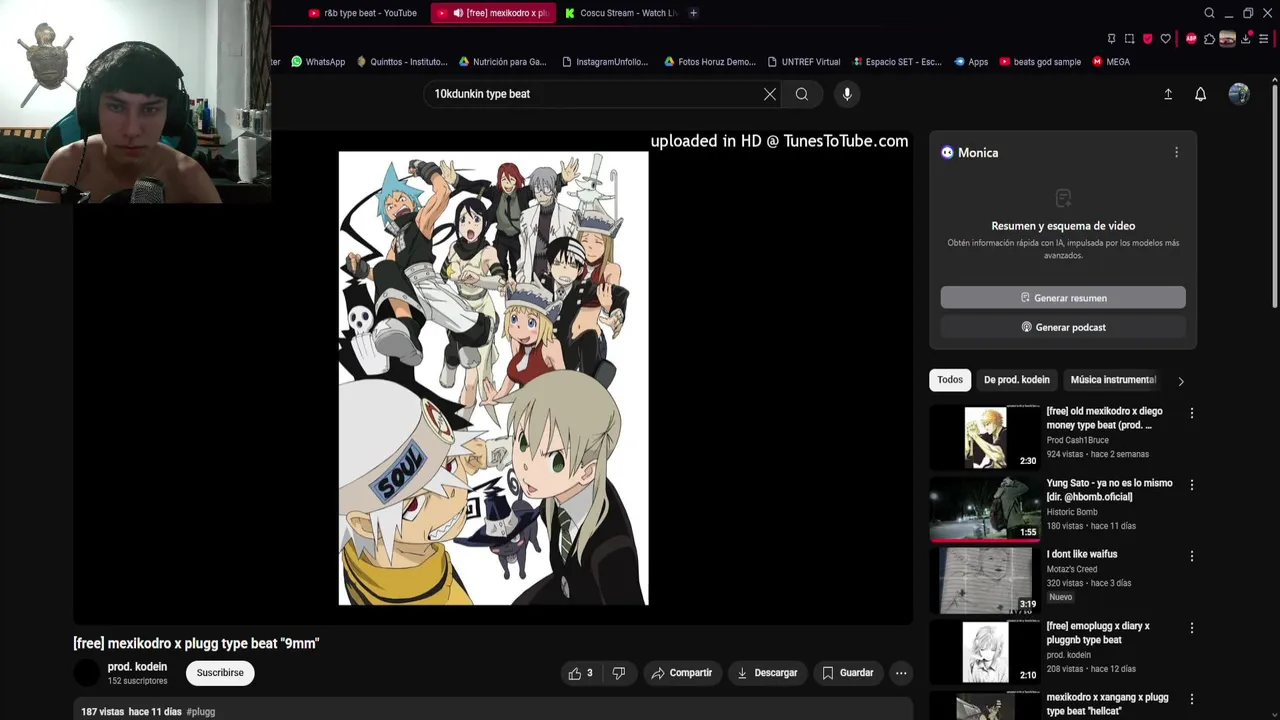The width and height of the screenshot is (1280, 720).
Task: Select the Todos filter chip
Action: pos(950,380)
